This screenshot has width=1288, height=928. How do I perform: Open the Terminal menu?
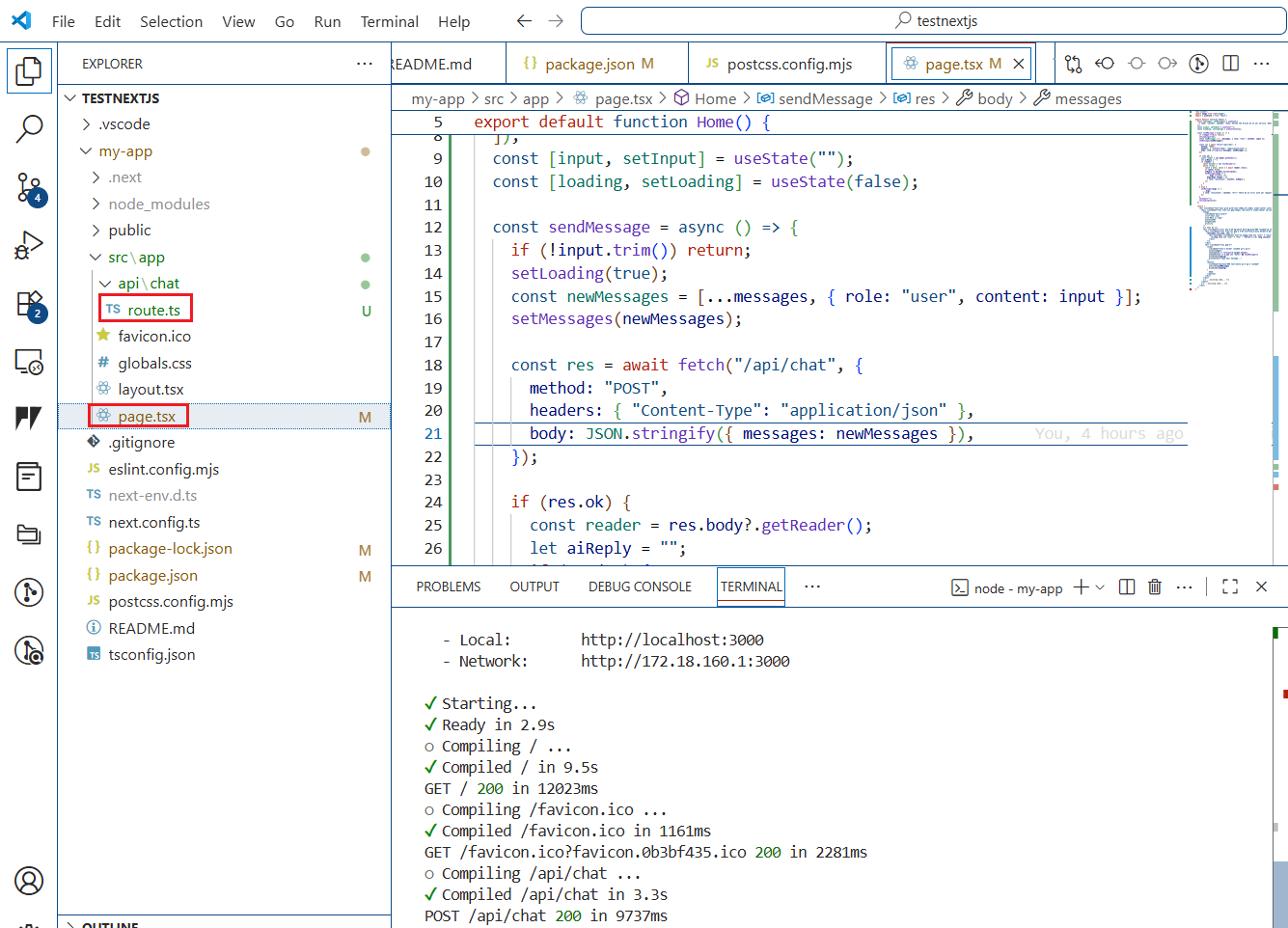(x=390, y=21)
